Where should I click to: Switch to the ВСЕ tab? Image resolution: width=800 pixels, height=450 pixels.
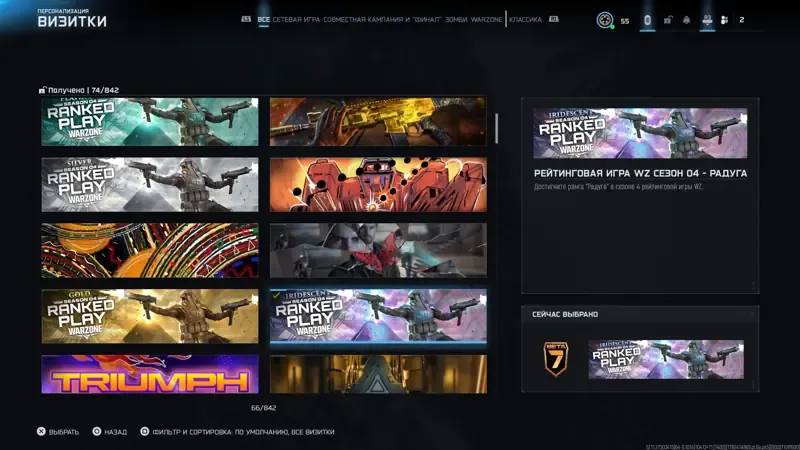click(x=263, y=20)
